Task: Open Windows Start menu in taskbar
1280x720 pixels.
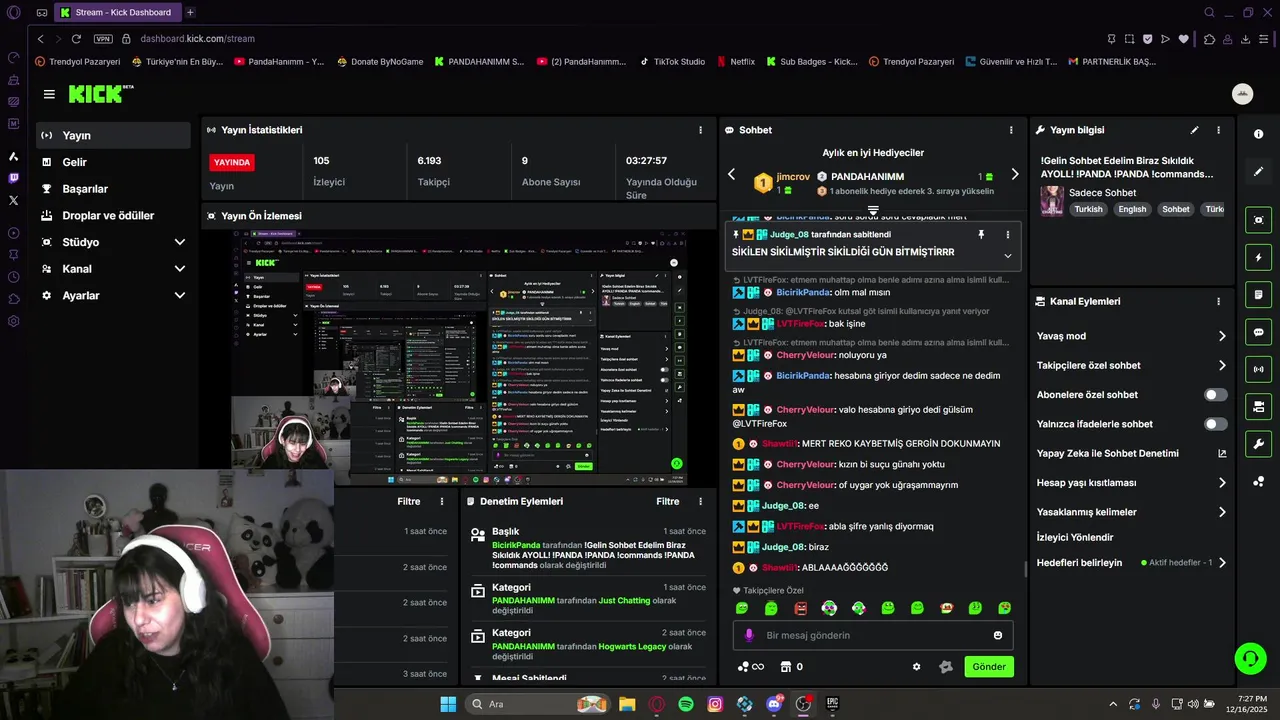Action: tap(447, 704)
